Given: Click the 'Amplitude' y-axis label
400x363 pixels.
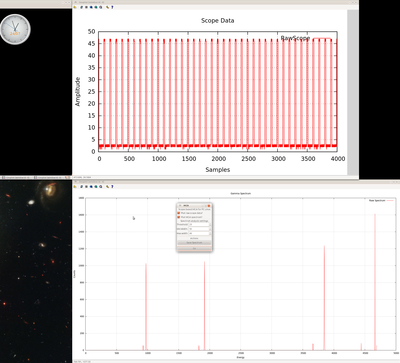Looking at the screenshot, I should 78,92.
